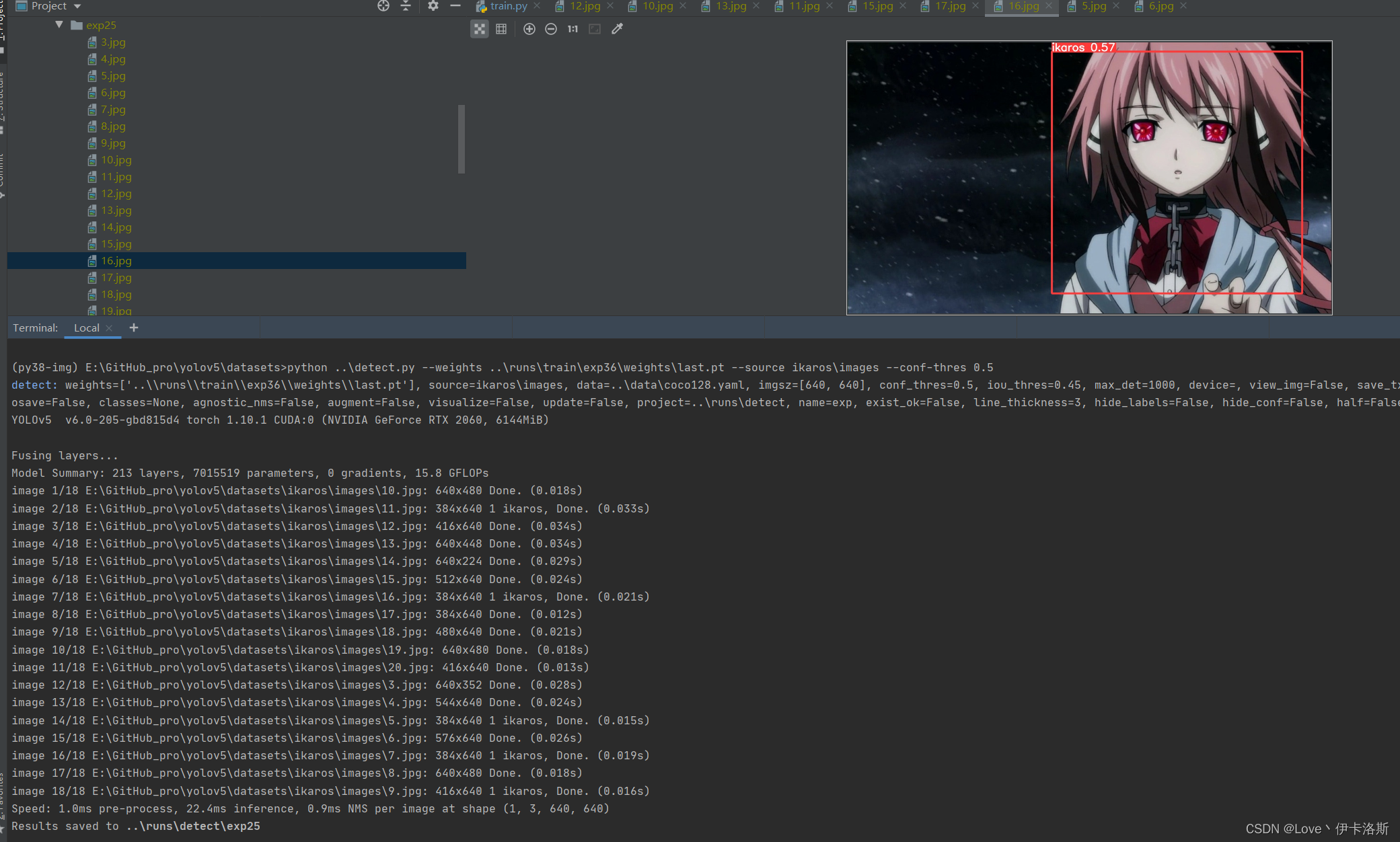
Task: Select 14.jpg in the project tree
Action: [x=116, y=227]
